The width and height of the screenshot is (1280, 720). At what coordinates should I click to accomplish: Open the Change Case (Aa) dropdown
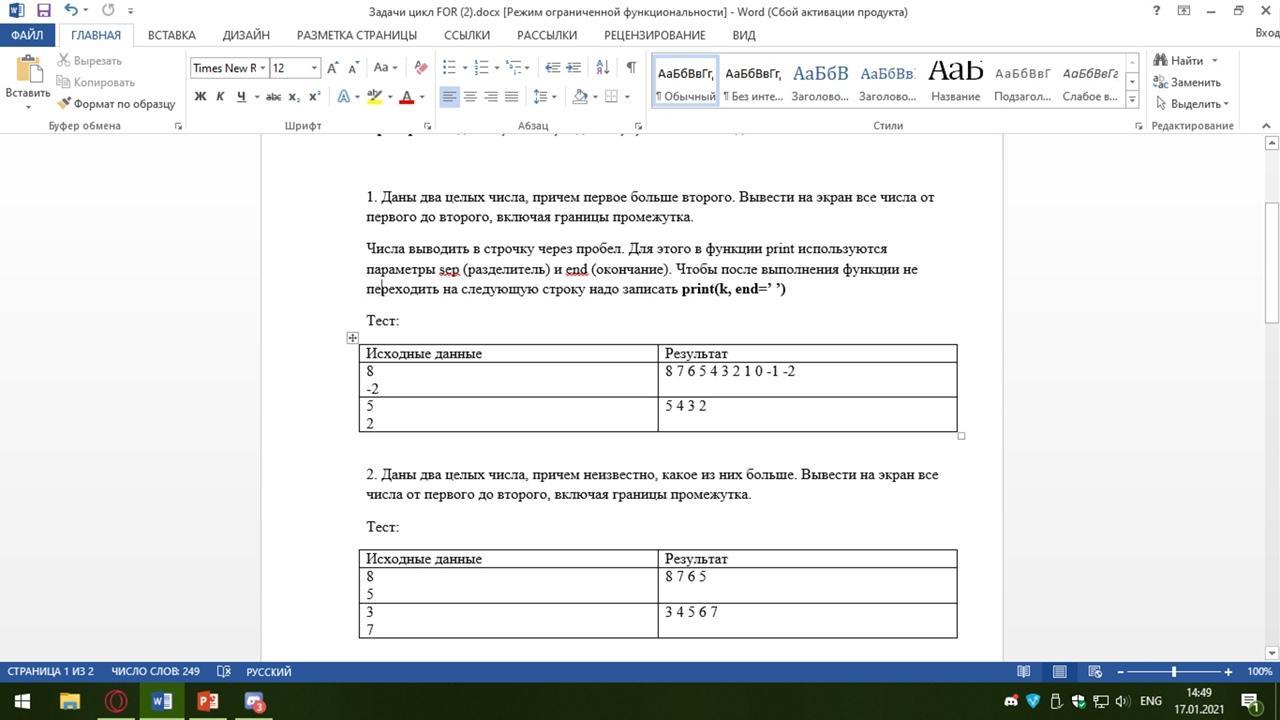(x=385, y=68)
